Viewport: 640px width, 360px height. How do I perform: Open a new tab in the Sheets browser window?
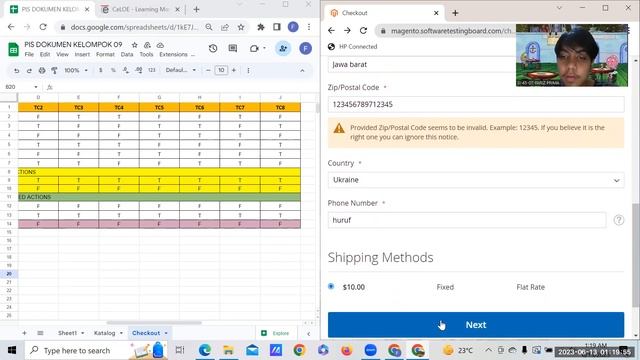(196, 9)
